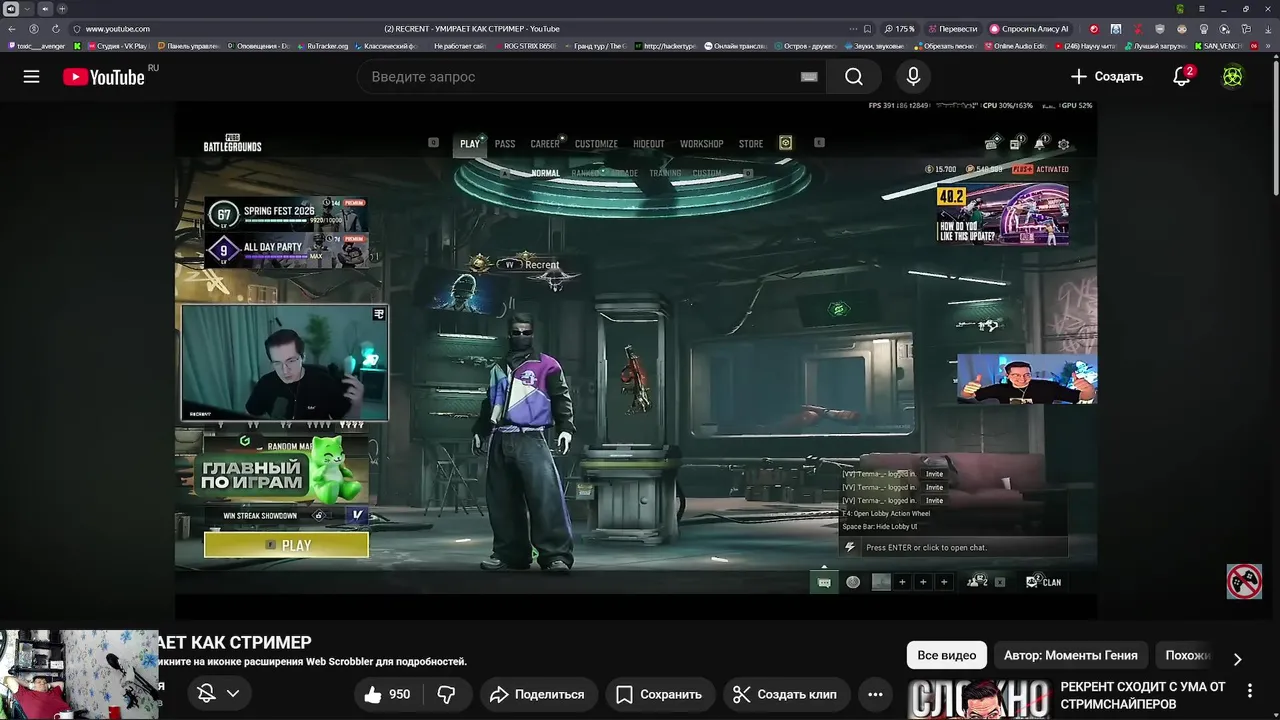Open the HIDEOUT tab in PUBG lobby
Image resolution: width=1280 pixels, height=720 pixels.
648,144
